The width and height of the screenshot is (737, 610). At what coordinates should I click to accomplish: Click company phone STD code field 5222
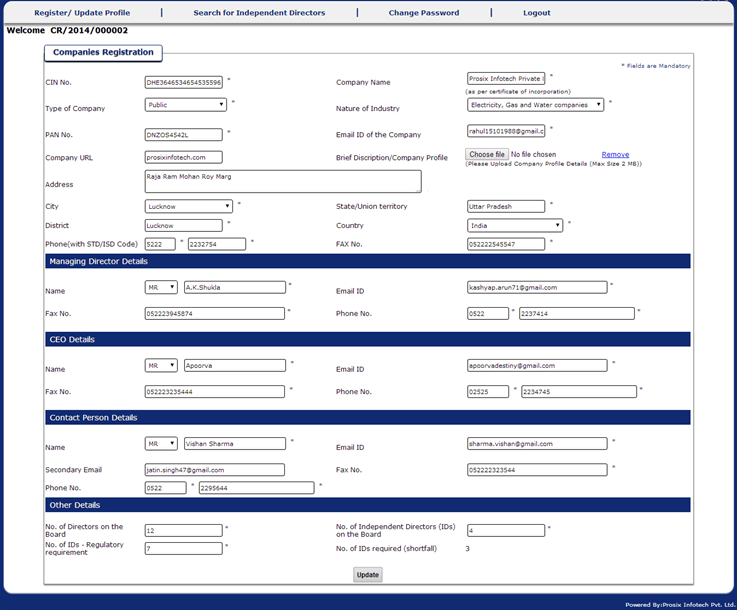click(160, 244)
